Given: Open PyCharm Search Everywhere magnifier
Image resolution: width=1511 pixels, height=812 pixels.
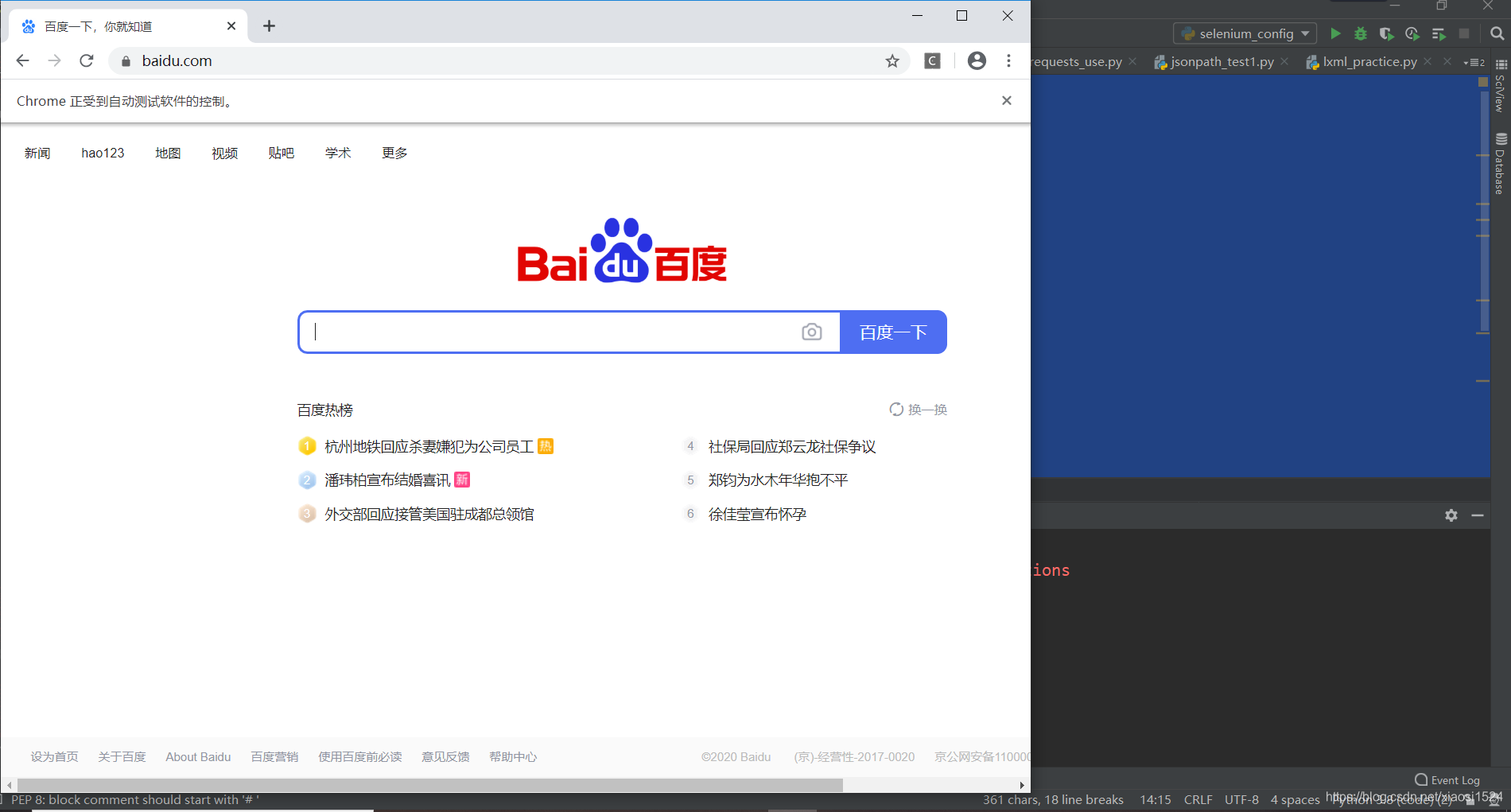Looking at the screenshot, I should tap(1497, 33).
